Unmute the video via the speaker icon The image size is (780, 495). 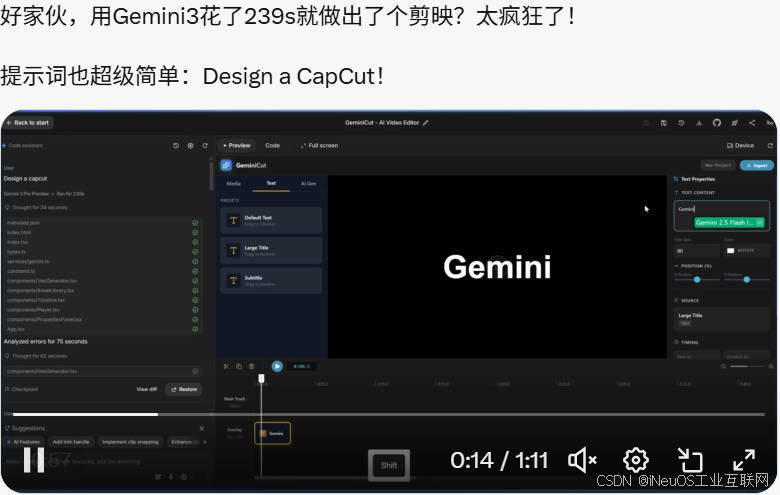click(x=582, y=460)
